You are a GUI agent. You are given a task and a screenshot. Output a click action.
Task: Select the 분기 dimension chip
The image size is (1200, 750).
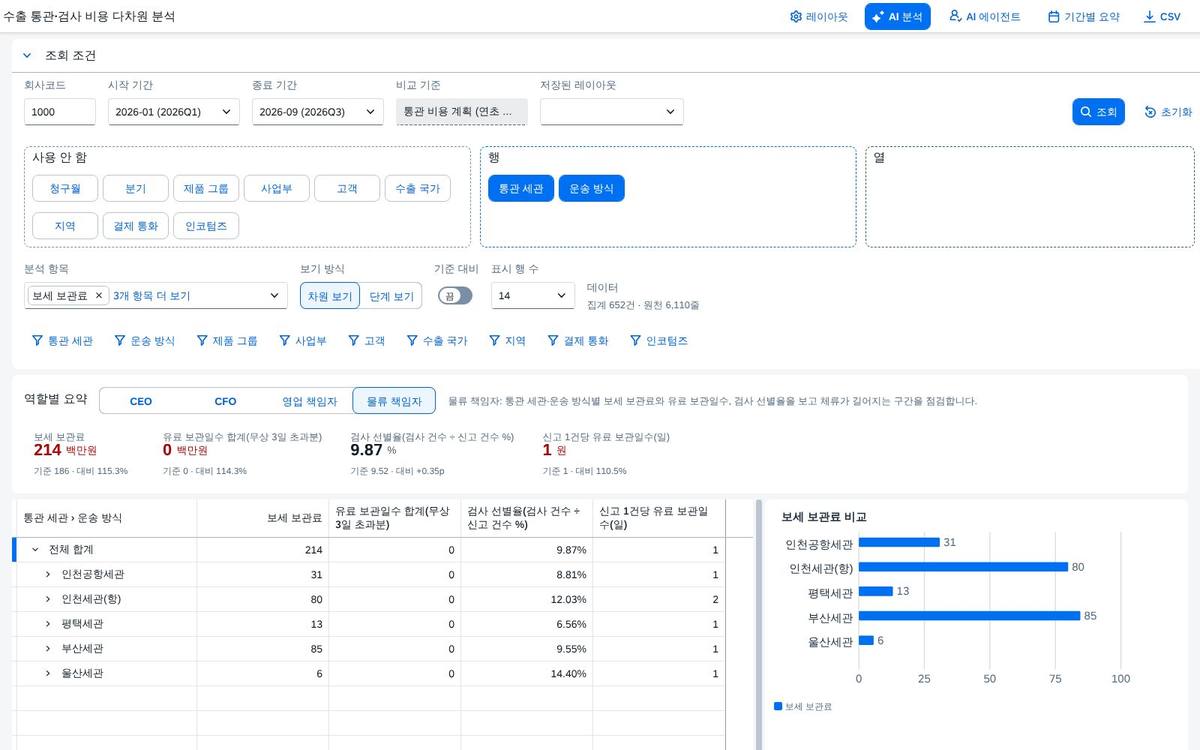(134, 188)
